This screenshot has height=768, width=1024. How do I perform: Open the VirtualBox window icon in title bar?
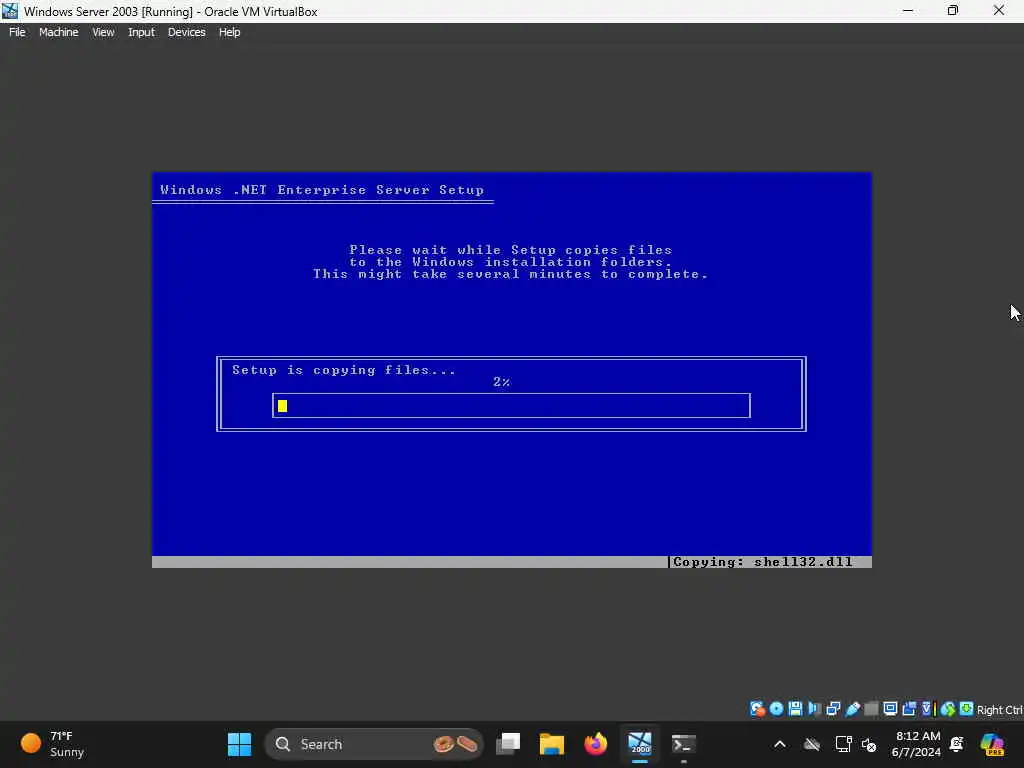[x=10, y=11]
